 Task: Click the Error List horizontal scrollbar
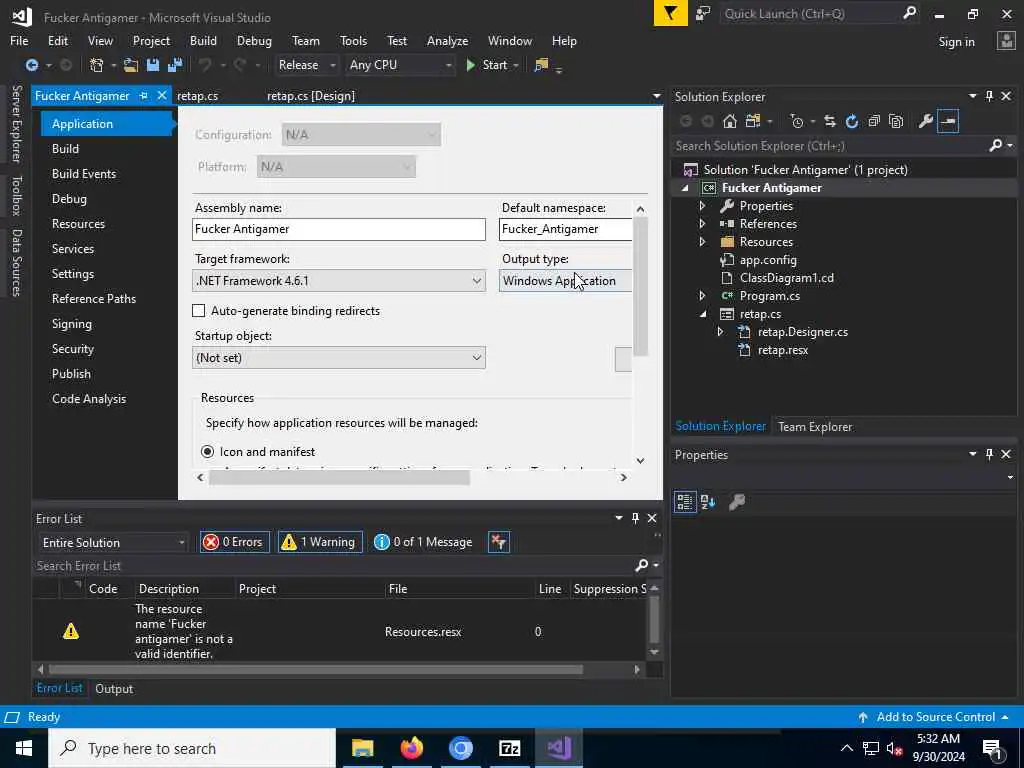(x=315, y=669)
